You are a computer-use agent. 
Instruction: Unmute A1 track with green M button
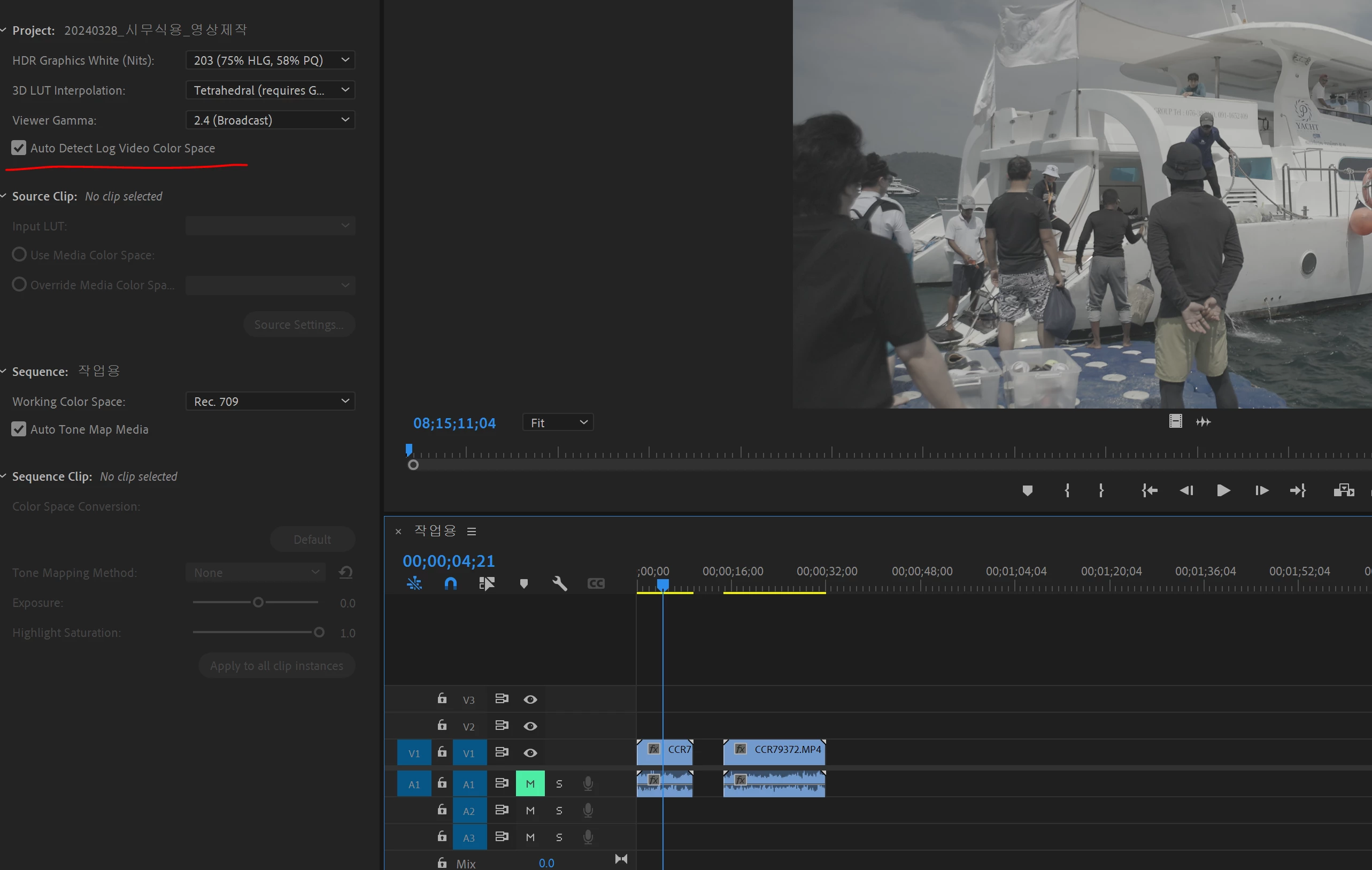coord(530,783)
